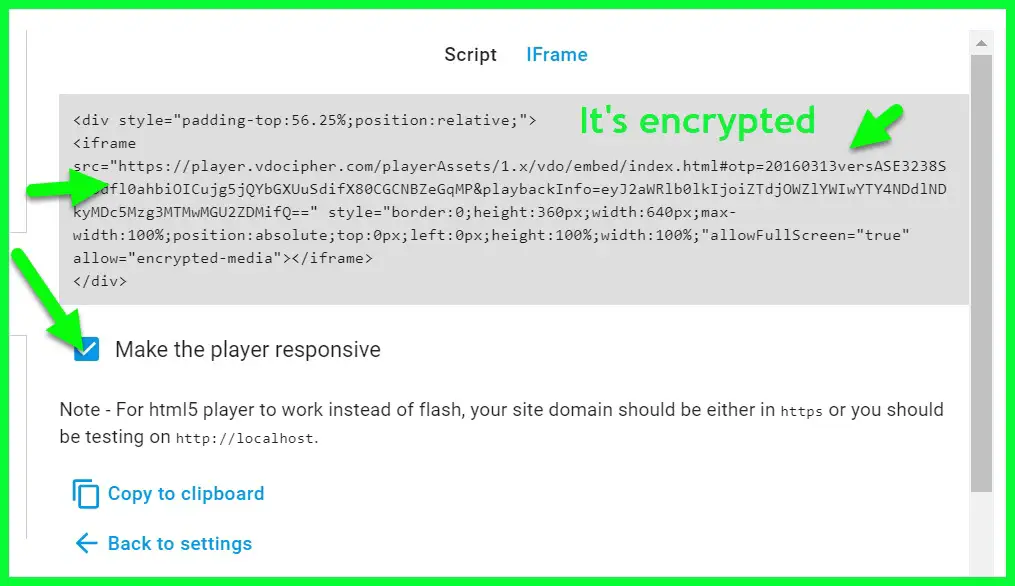1015x586 pixels.
Task: Click the copy to clipboard icon
Action: tap(85, 494)
